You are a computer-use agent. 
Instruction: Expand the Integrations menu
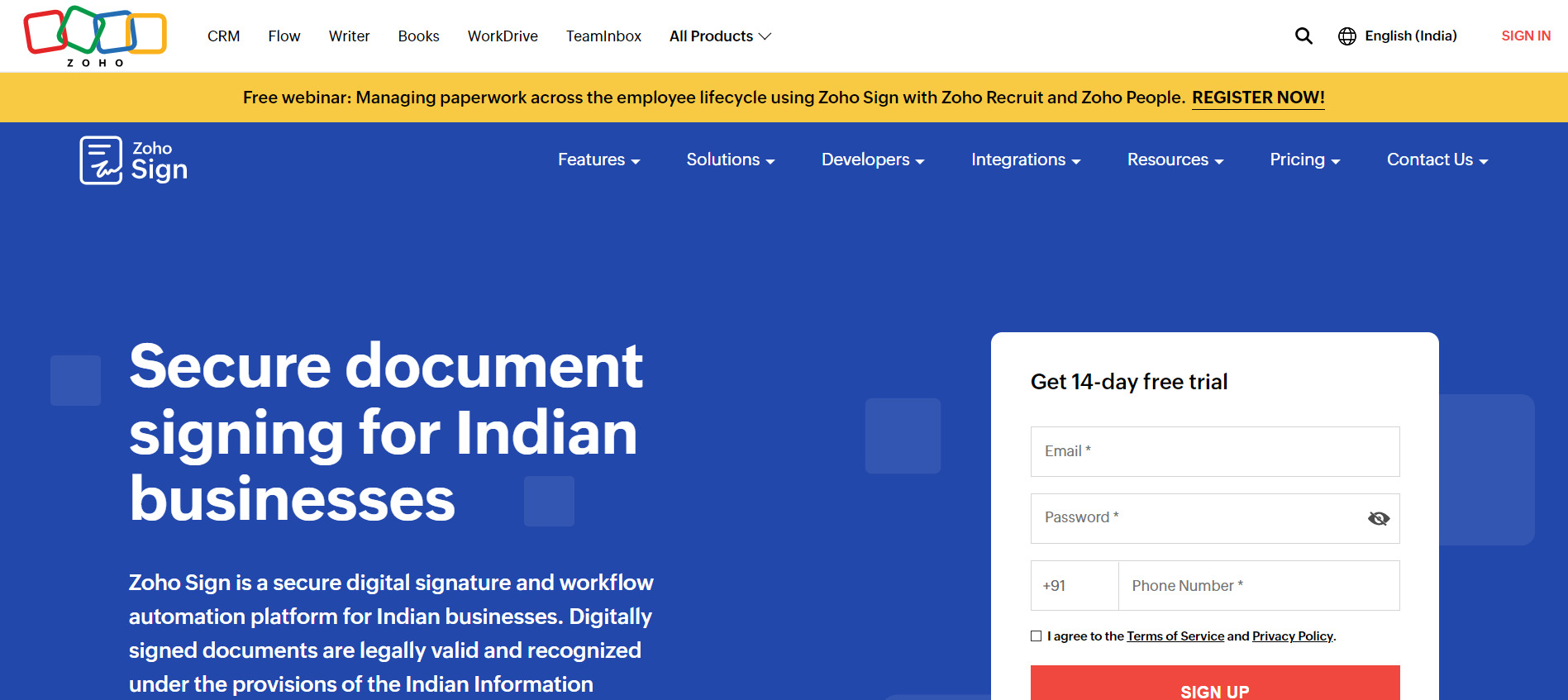(x=1026, y=160)
